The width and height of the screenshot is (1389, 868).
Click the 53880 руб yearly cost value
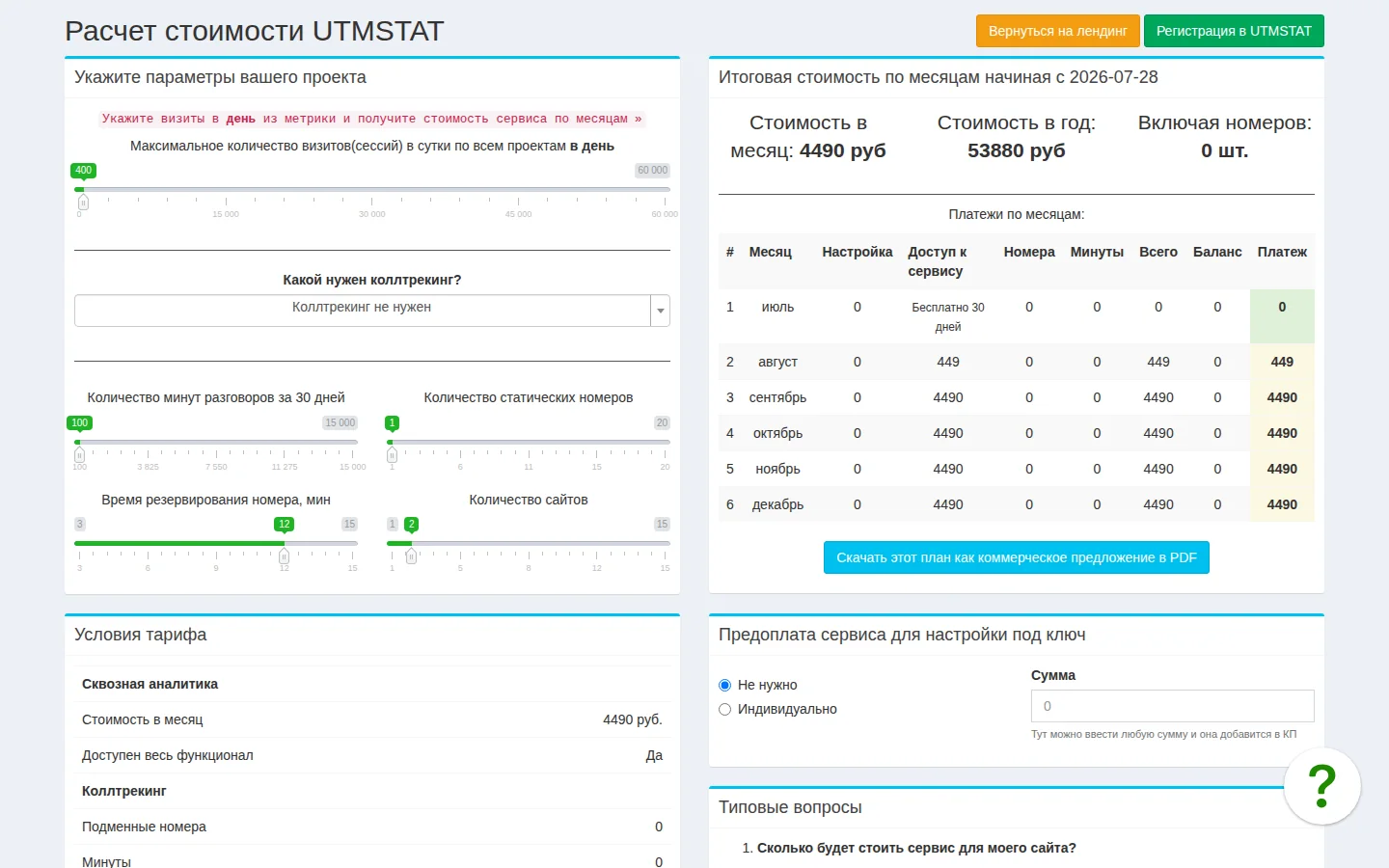point(1017,150)
